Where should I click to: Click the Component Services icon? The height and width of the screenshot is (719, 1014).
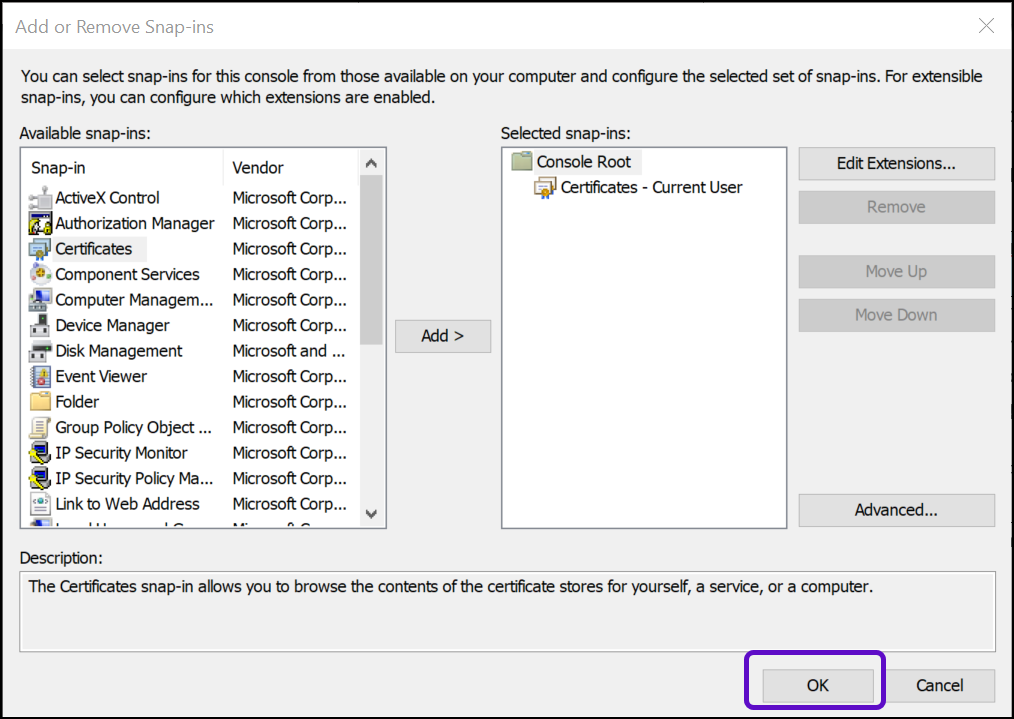pyautogui.click(x=40, y=275)
